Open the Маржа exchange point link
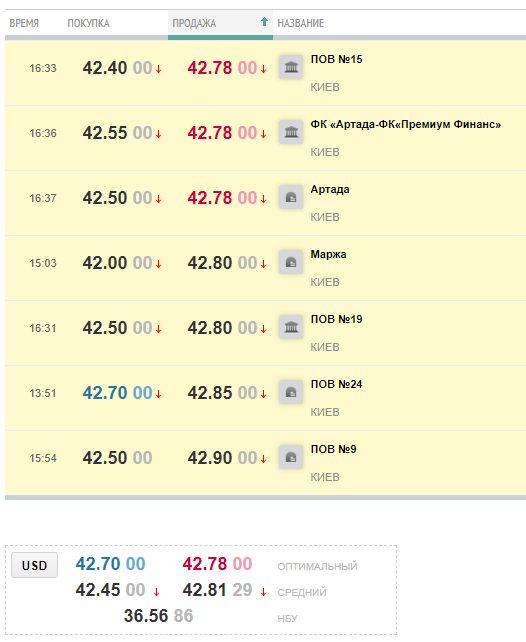Viewport: 526px width, 642px height. pos(328,254)
